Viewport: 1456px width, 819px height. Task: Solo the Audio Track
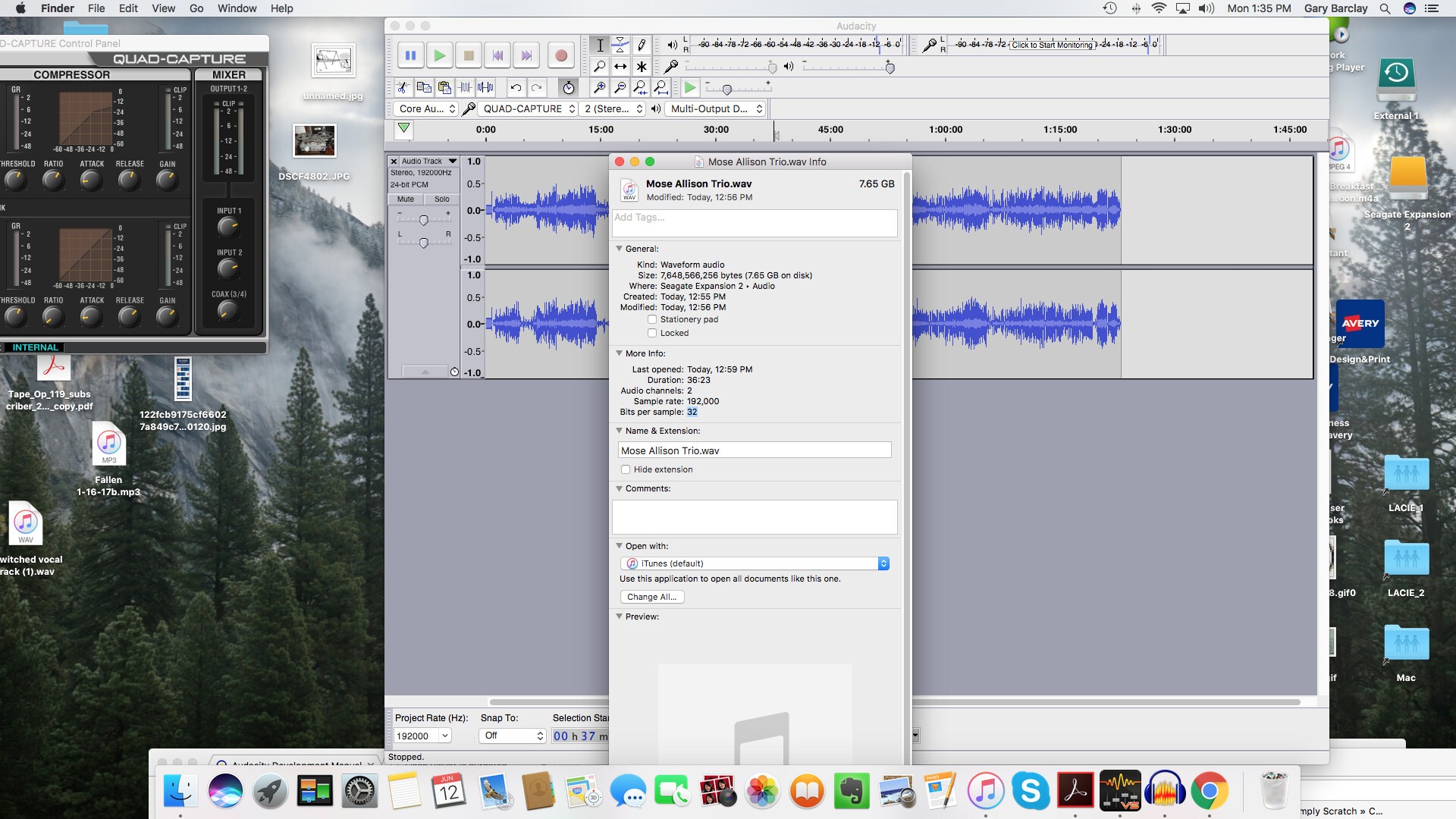click(442, 199)
